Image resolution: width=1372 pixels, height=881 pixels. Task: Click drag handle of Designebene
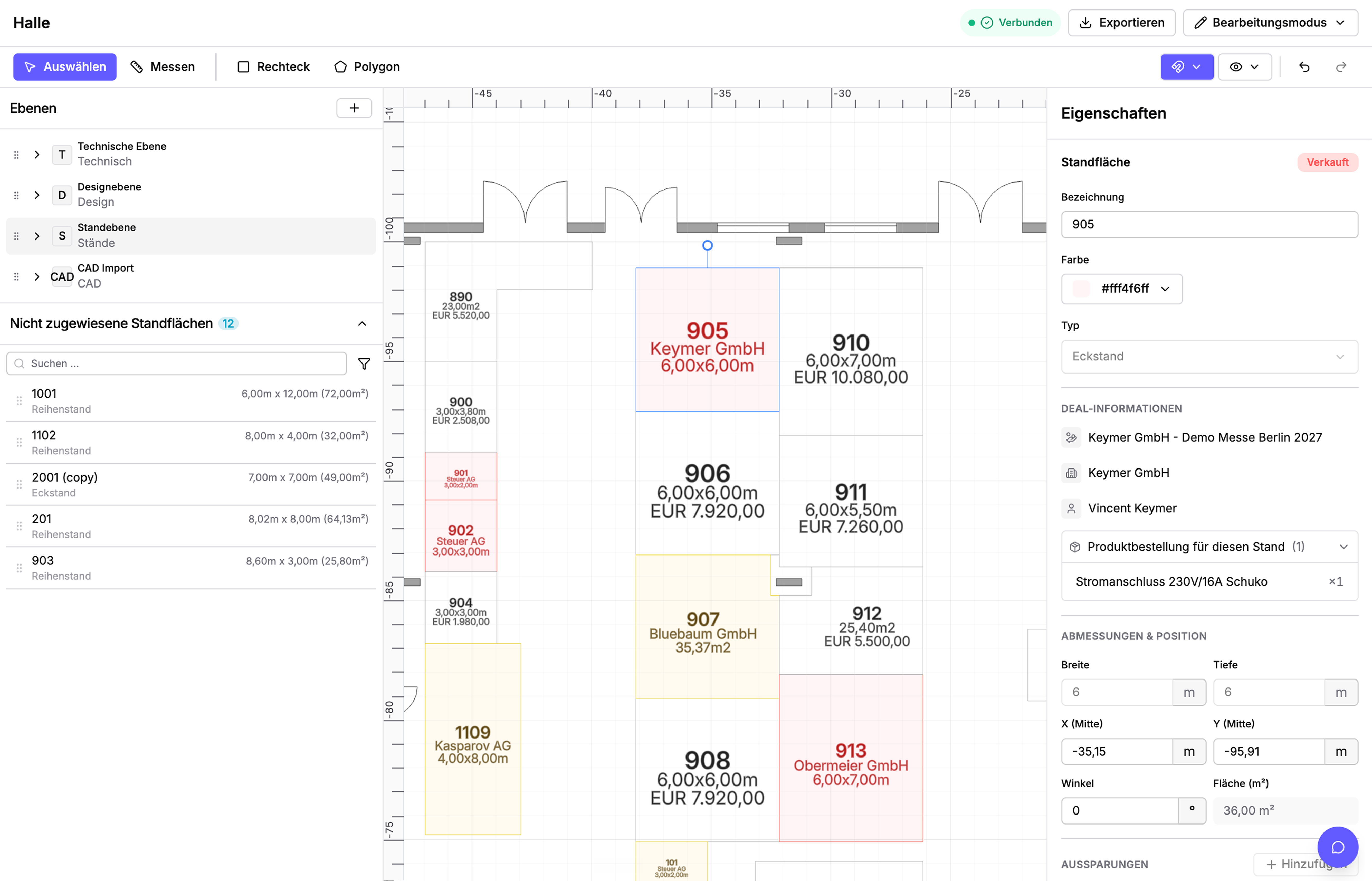pos(17,195)
